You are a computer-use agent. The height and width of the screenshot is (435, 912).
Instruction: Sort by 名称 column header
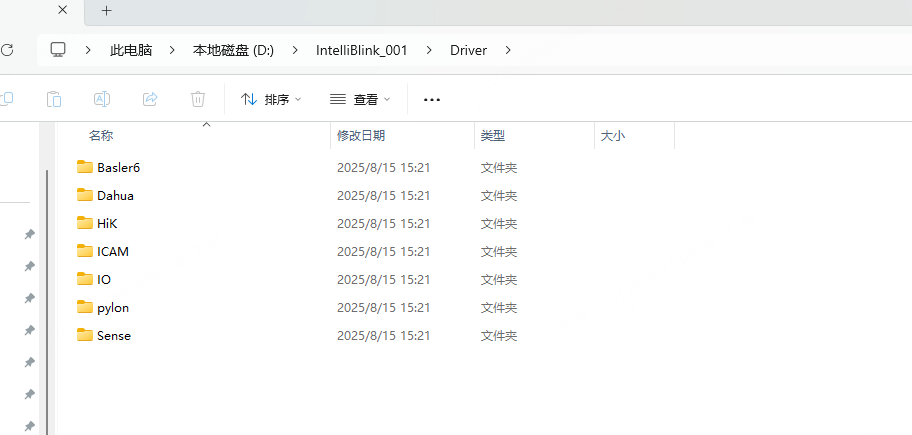coord(101,136)
